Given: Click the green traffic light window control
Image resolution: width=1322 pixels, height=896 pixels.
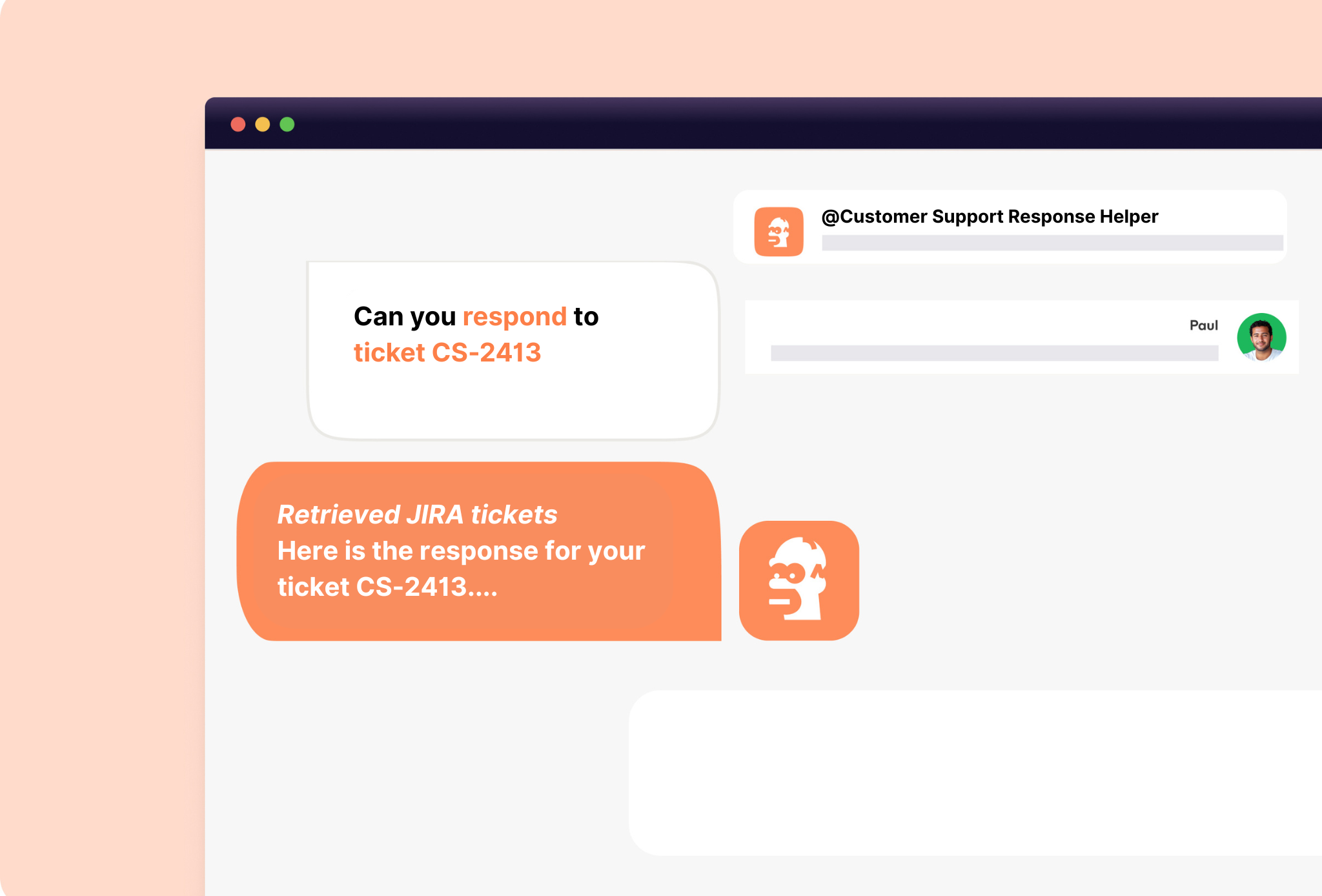Looking at the screenshot, I should pyautogui.click(x=287, y=123).
